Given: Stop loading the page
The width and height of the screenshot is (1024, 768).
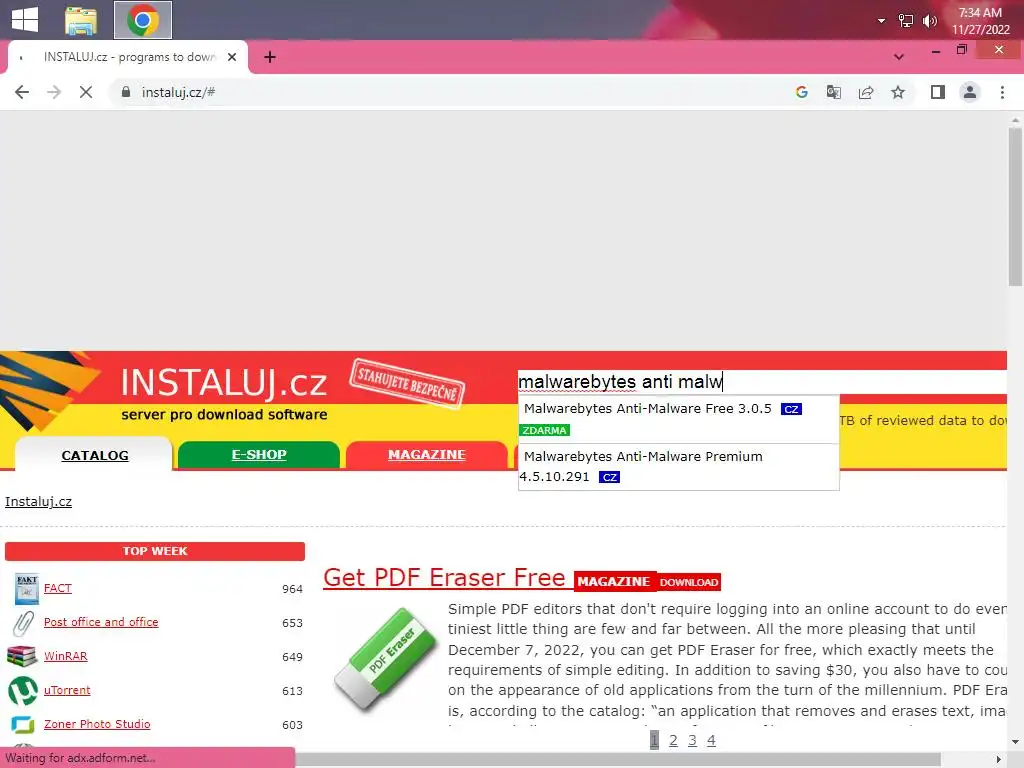Looking at the screenshot, I should [x=86, y=92].
